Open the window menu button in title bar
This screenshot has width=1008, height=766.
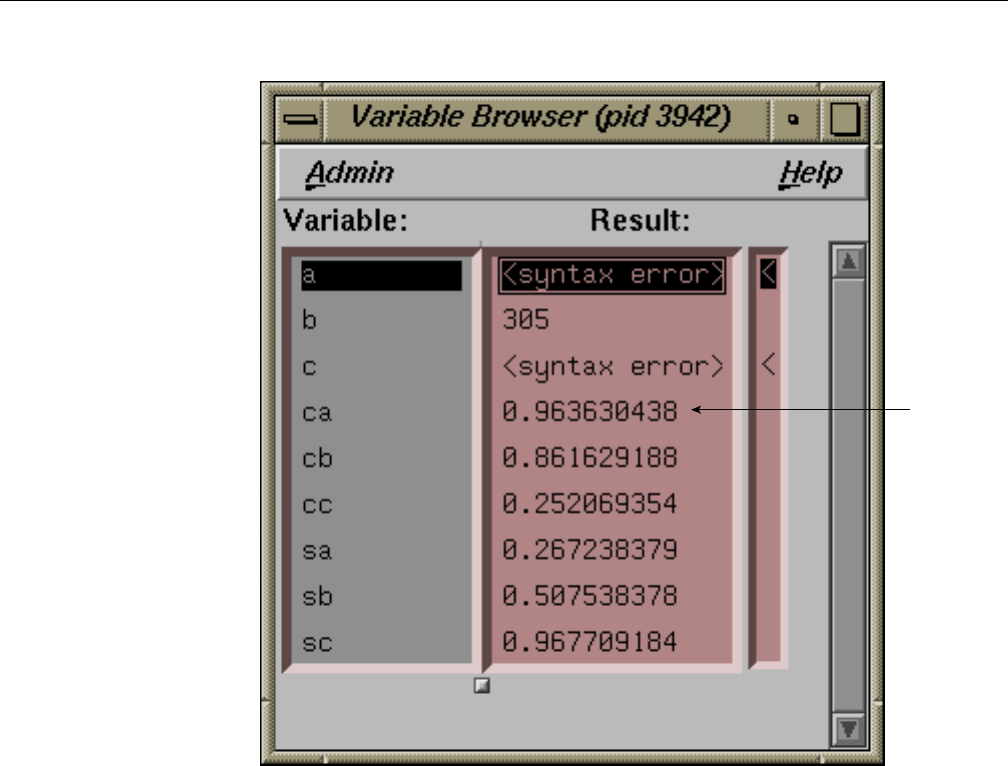300,119
